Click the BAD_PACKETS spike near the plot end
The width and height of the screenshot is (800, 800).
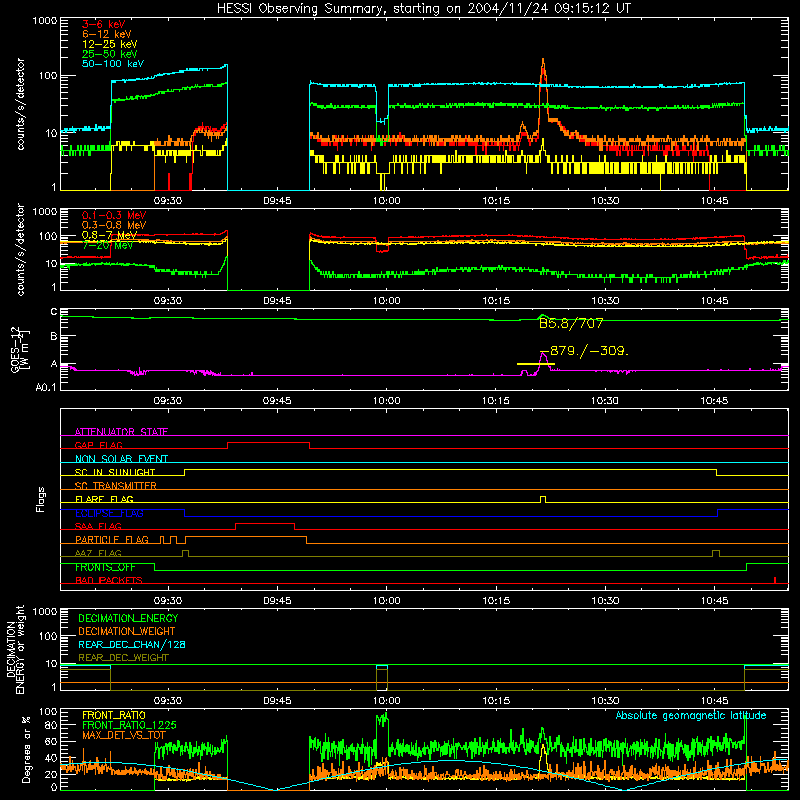[x=775, y=580]
